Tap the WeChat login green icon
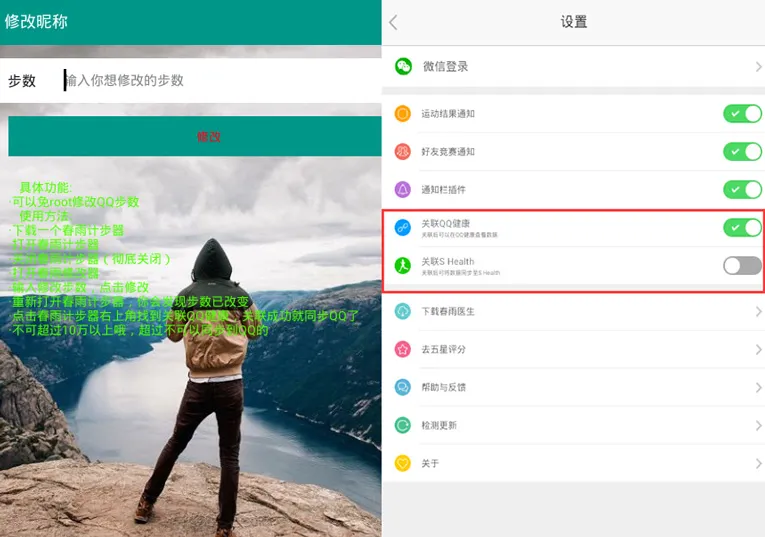765x537 pixels. click(x=403, y=66)
